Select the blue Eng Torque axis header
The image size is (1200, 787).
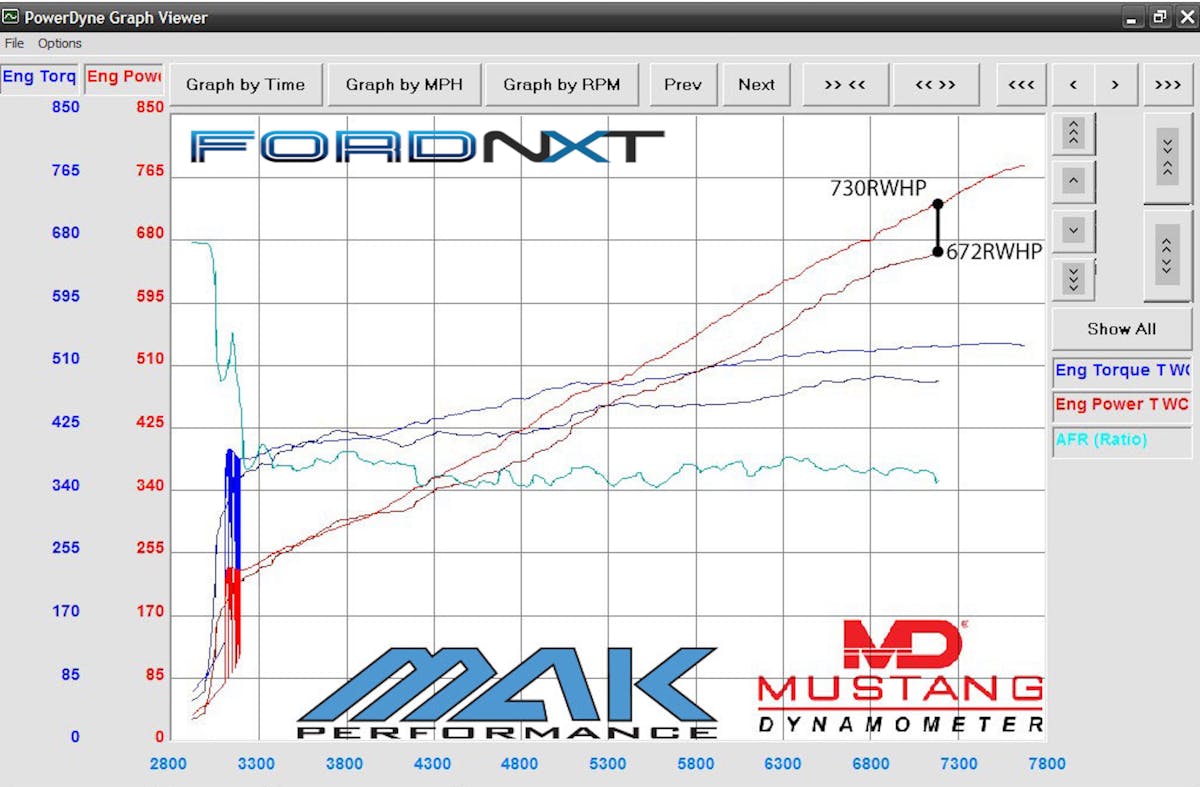pyautogui.click(x=40, y=78)
